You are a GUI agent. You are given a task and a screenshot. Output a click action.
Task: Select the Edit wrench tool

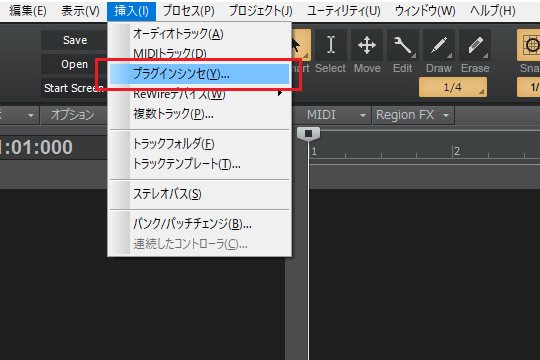click(x=403, y=45)
